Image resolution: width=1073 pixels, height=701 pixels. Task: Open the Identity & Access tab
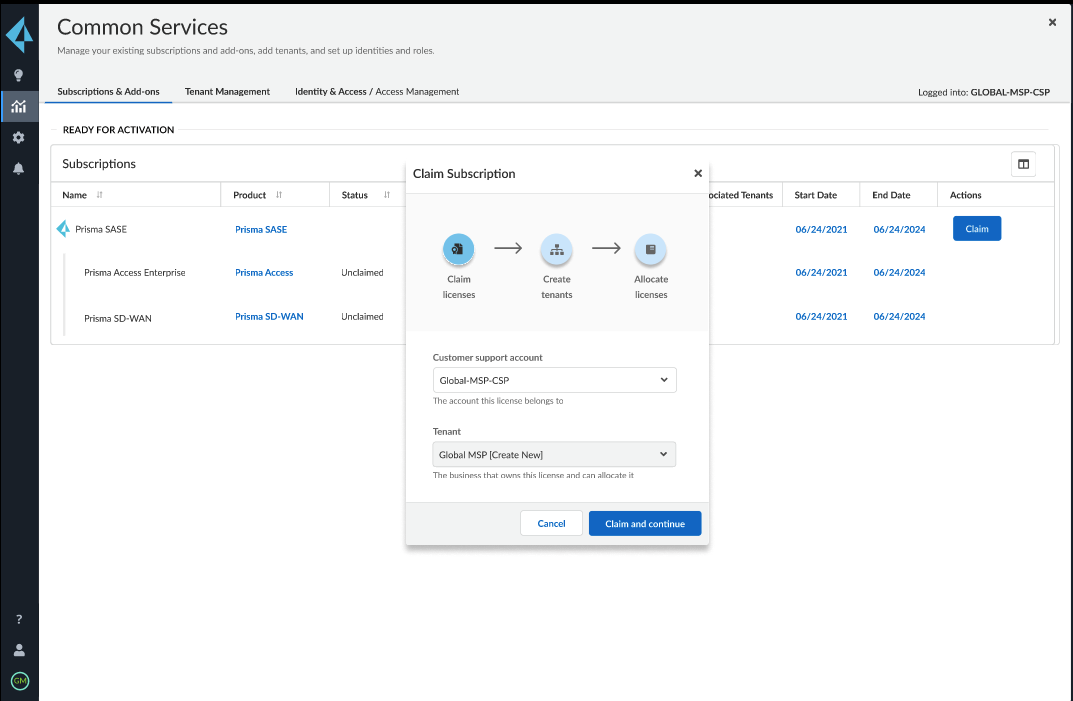tap(377, 92)
